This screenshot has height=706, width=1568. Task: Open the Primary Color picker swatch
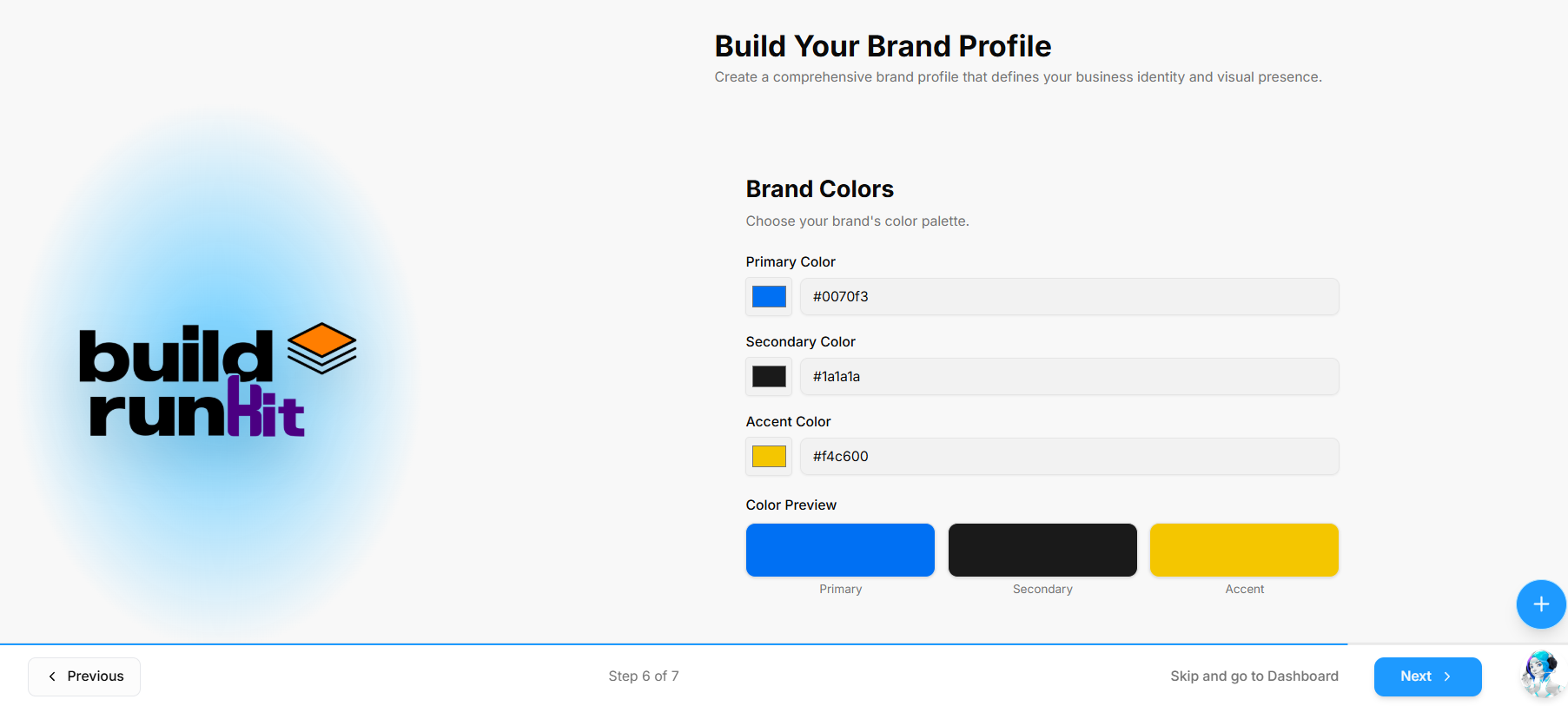pyautogui.click(x=769, y=297)
